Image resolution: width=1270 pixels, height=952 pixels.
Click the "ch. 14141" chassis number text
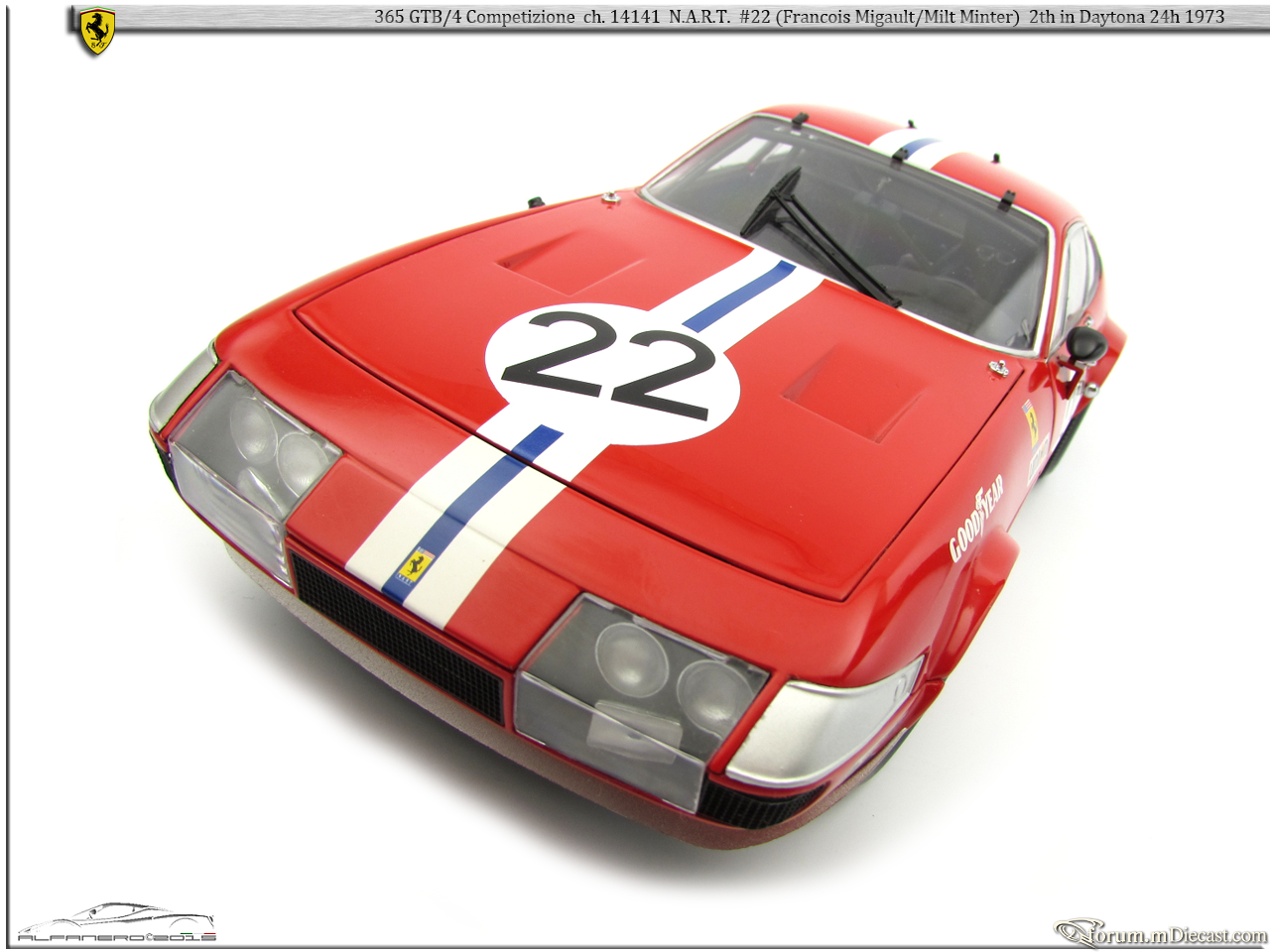(620, 17)
